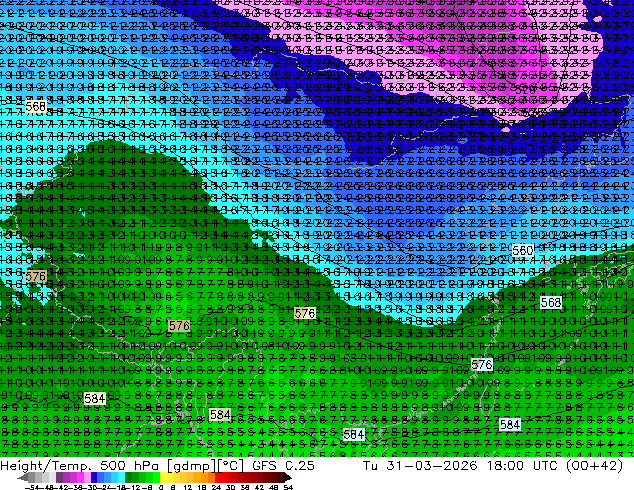Screen dimensions: 634x490
Task: Click the '24' legend tick label
Action: coord(216,488)
